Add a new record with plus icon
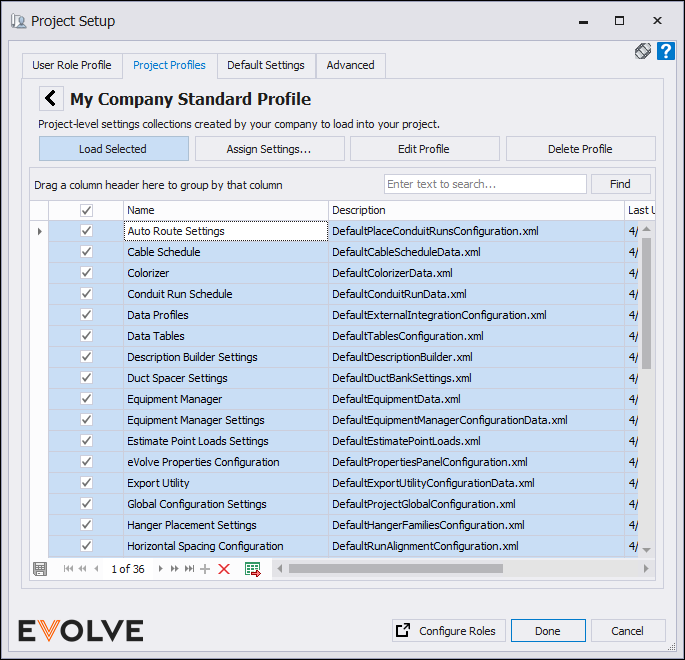Image resolution: width=685 pixels, height=660 pixels. tap(205, 569)
